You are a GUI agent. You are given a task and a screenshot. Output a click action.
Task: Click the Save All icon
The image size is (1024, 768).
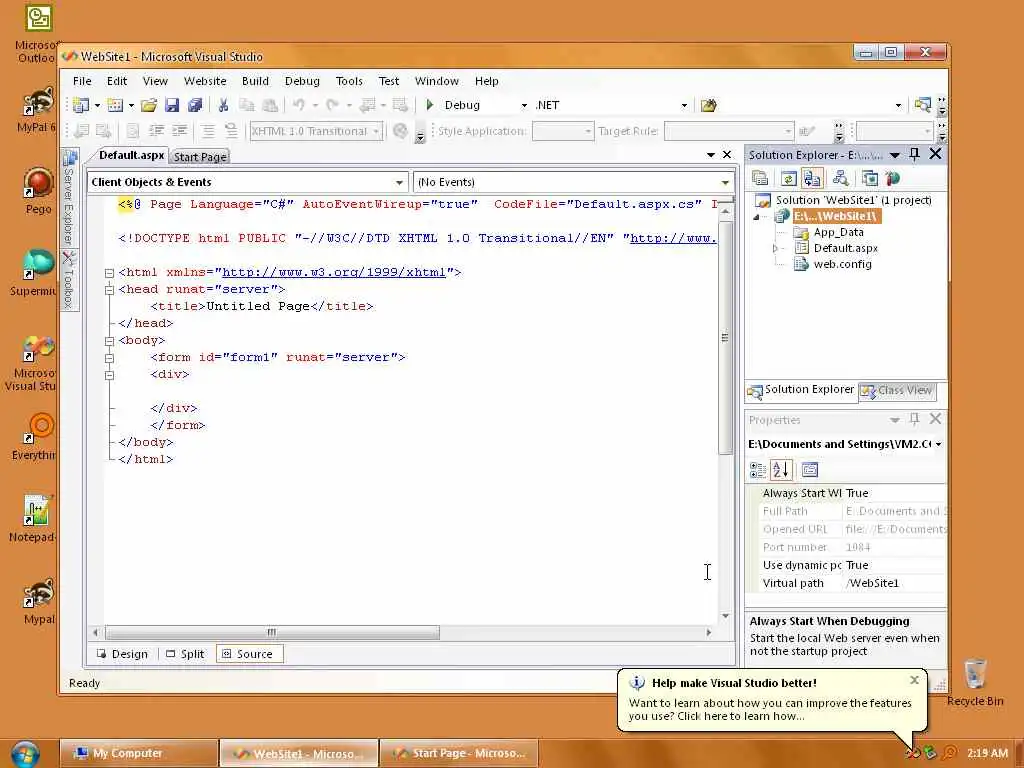click(195, 105)
